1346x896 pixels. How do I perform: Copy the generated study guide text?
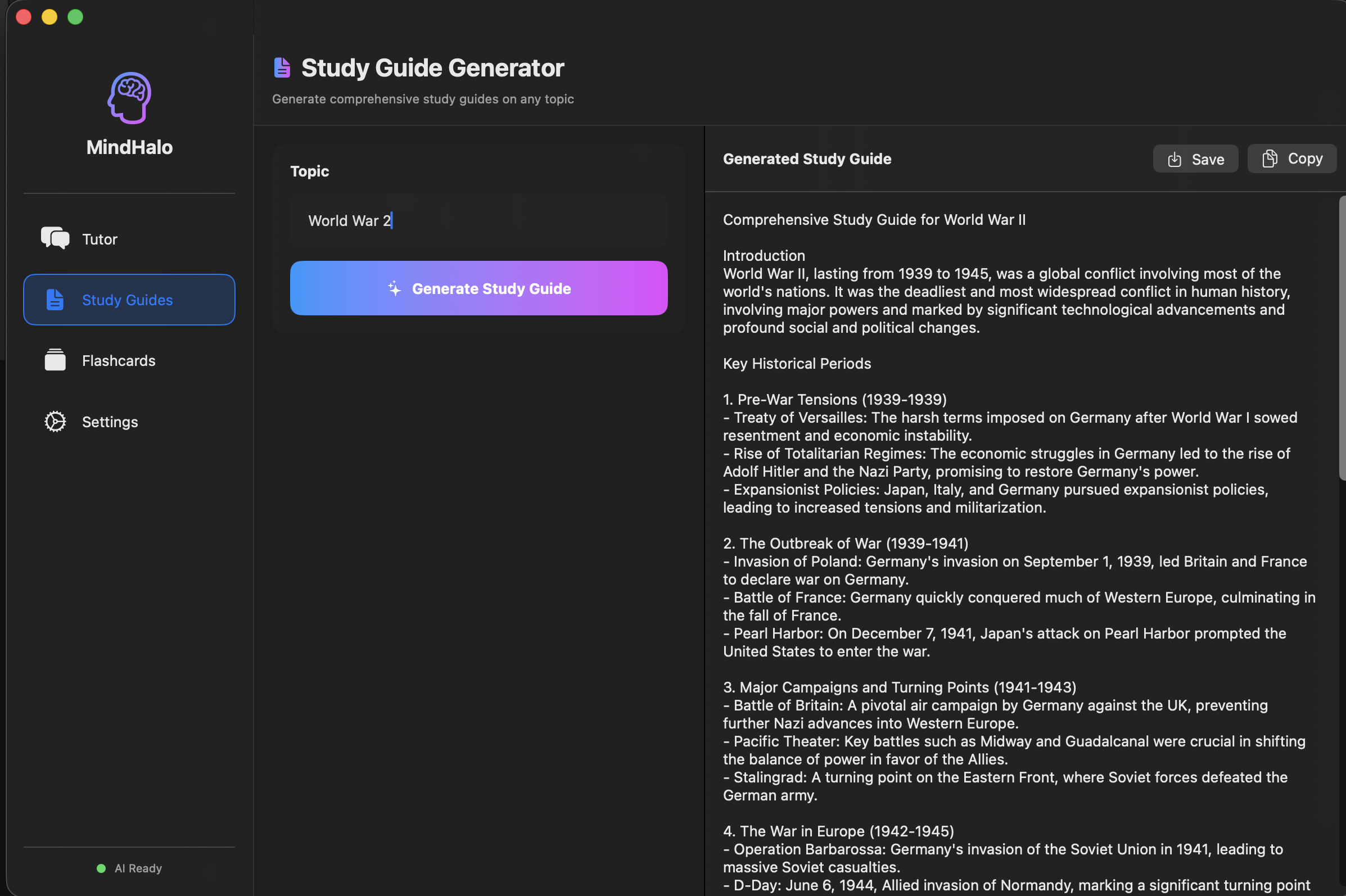pyautogui.click(x=1291, y=159)
